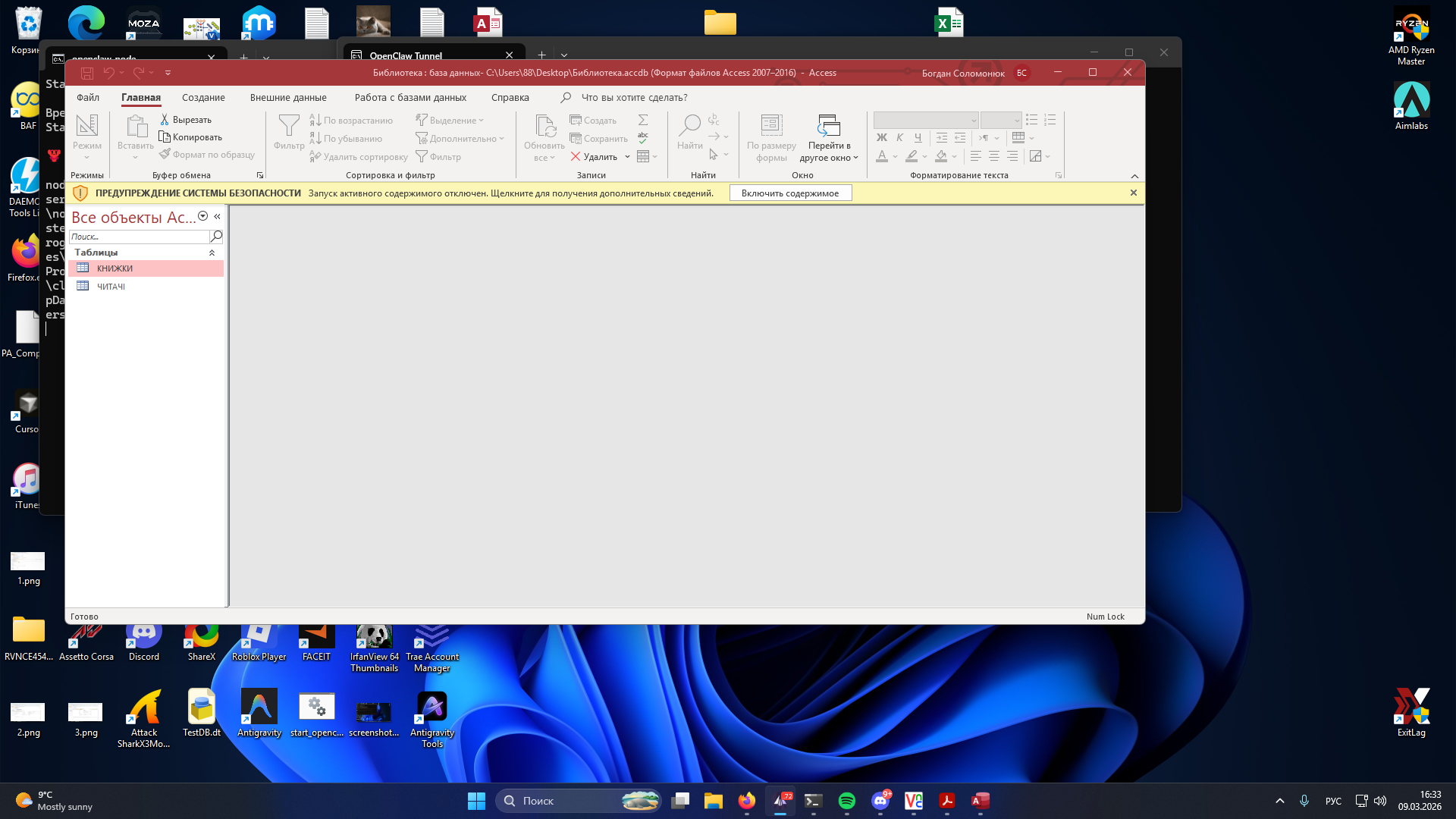Open the View mode (Режим) dropdown
The height and width of the screenshot is (819, 1456).
(x=86, y=157)
